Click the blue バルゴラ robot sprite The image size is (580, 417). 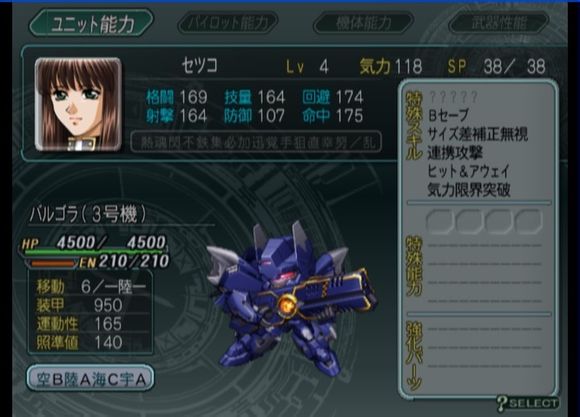coord(291,296)
